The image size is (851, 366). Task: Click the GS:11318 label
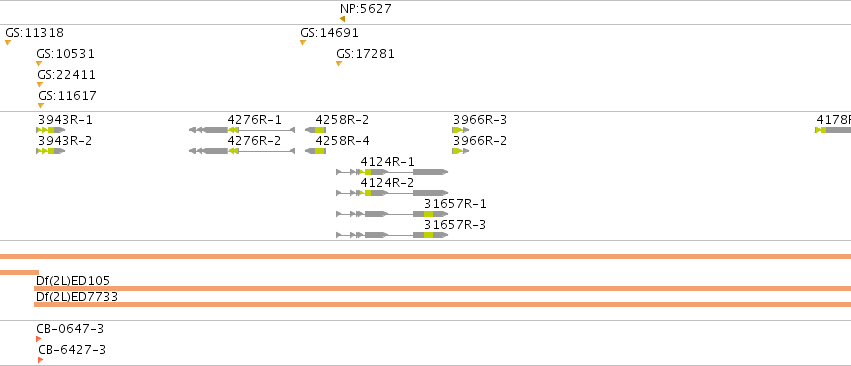tap(35, 33)
